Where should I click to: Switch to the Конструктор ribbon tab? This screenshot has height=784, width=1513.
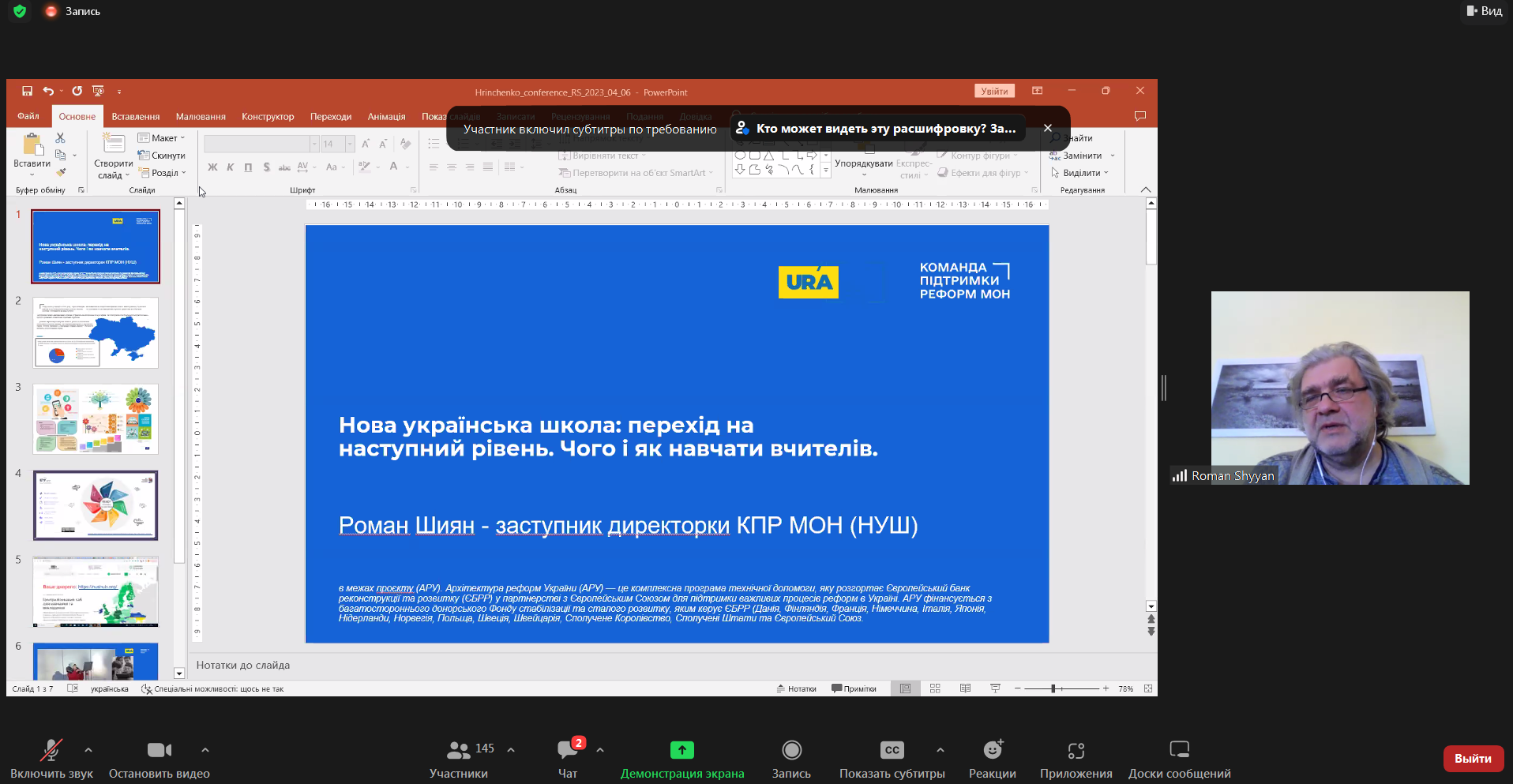click(268, 117)
